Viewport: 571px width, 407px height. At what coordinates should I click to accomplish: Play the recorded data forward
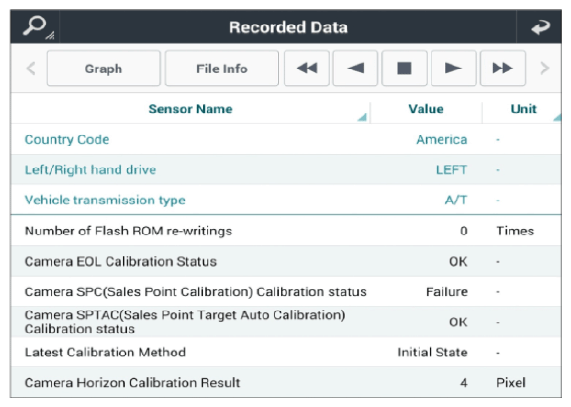pyautogui.click(x=453, y=68)
